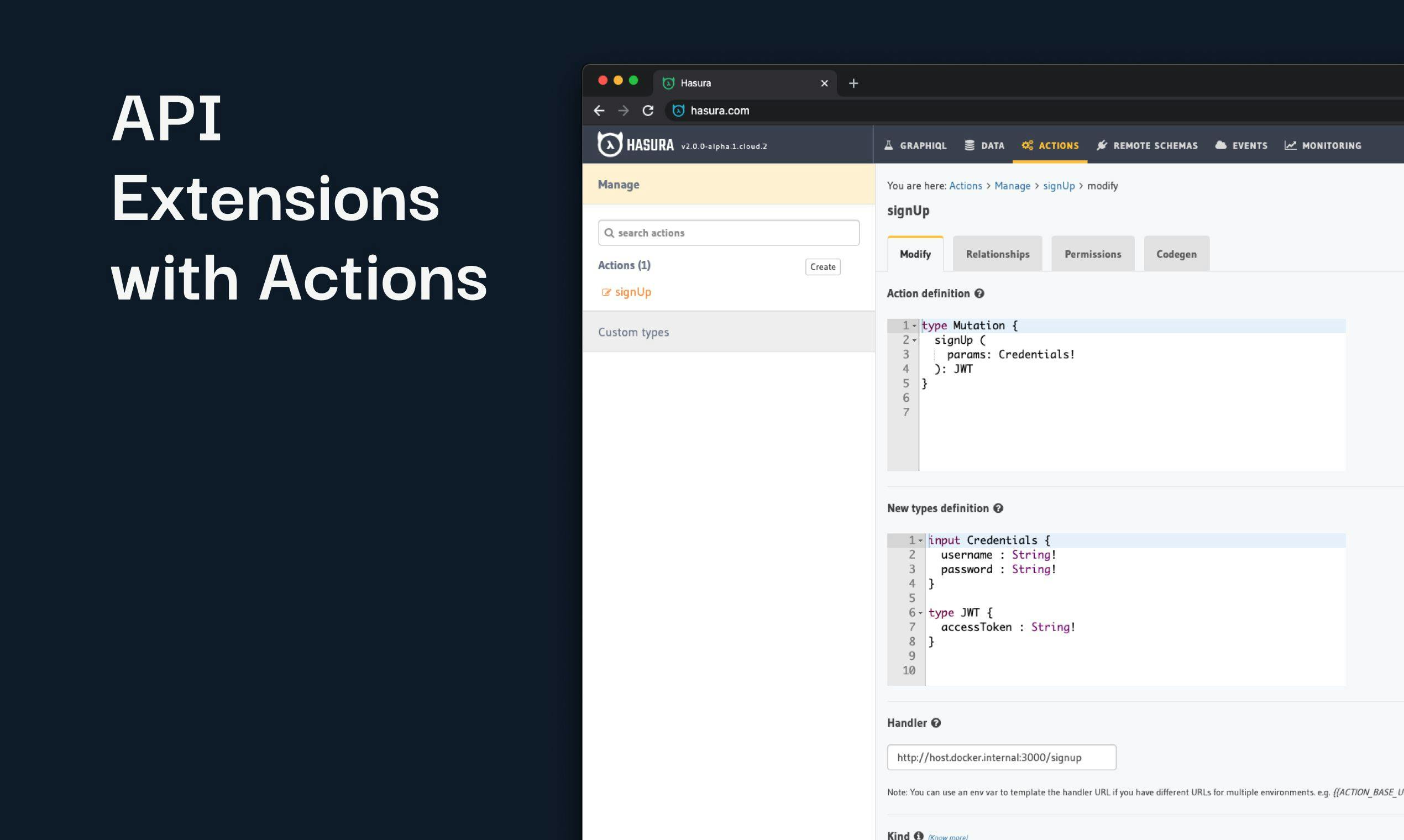This screenshot has height=840, width=1404.
Task: Click the Hasura logo in the header
Action: coord(635,145)
